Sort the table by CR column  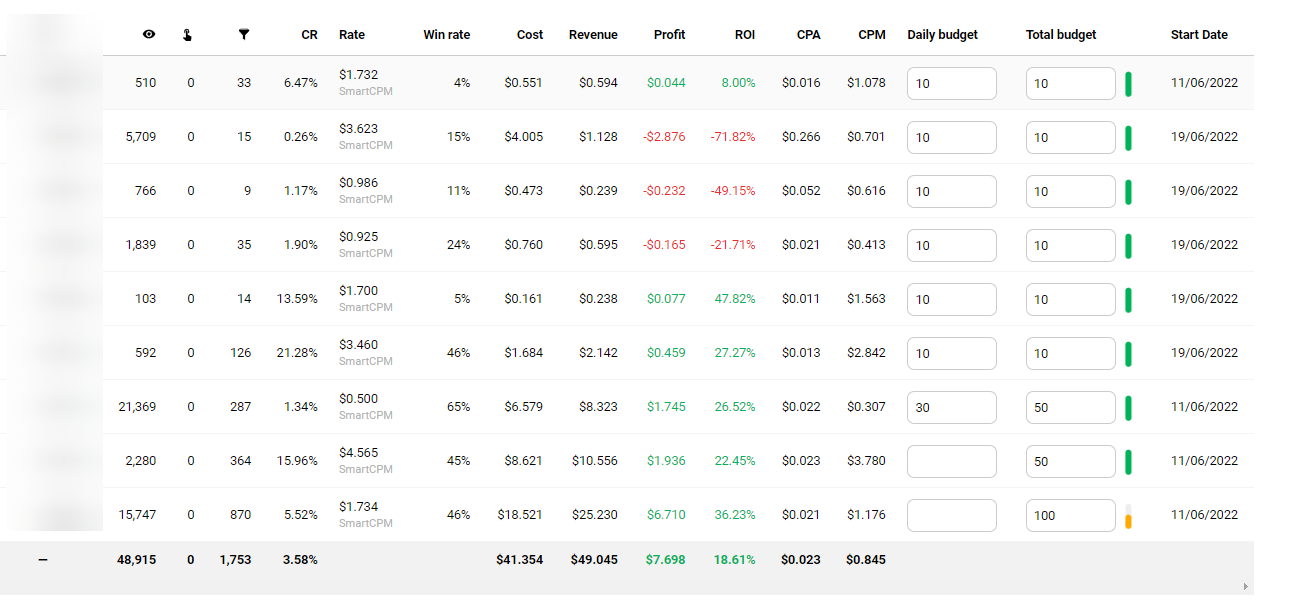[309, 35]
